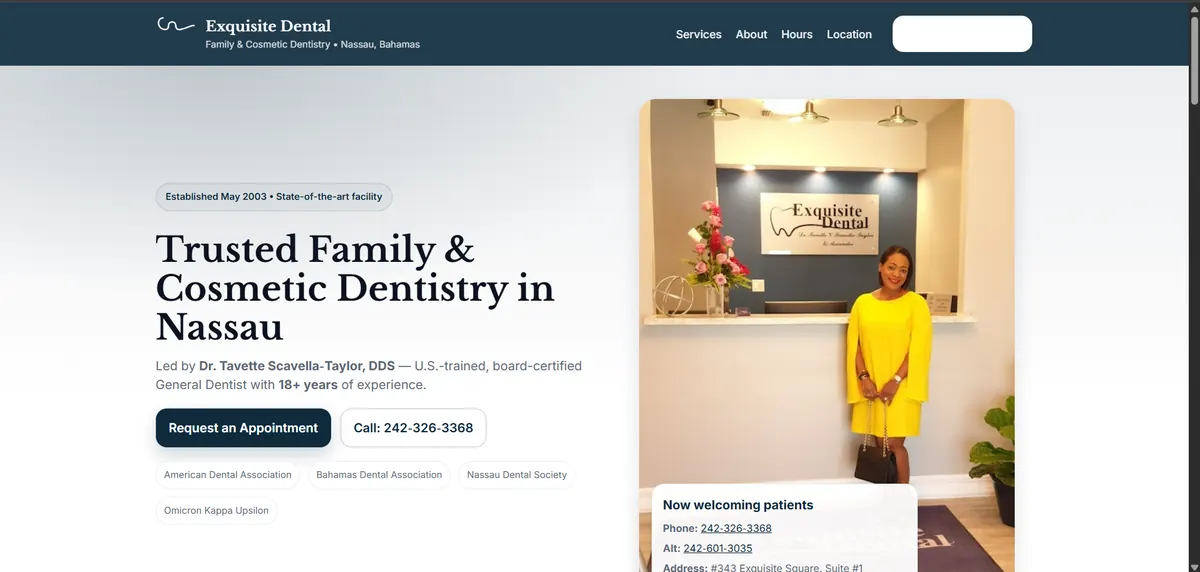Click the Exquisite Dental logo icon
The width and height of the screenshot is (1200, 572).
tap(175, 26)
